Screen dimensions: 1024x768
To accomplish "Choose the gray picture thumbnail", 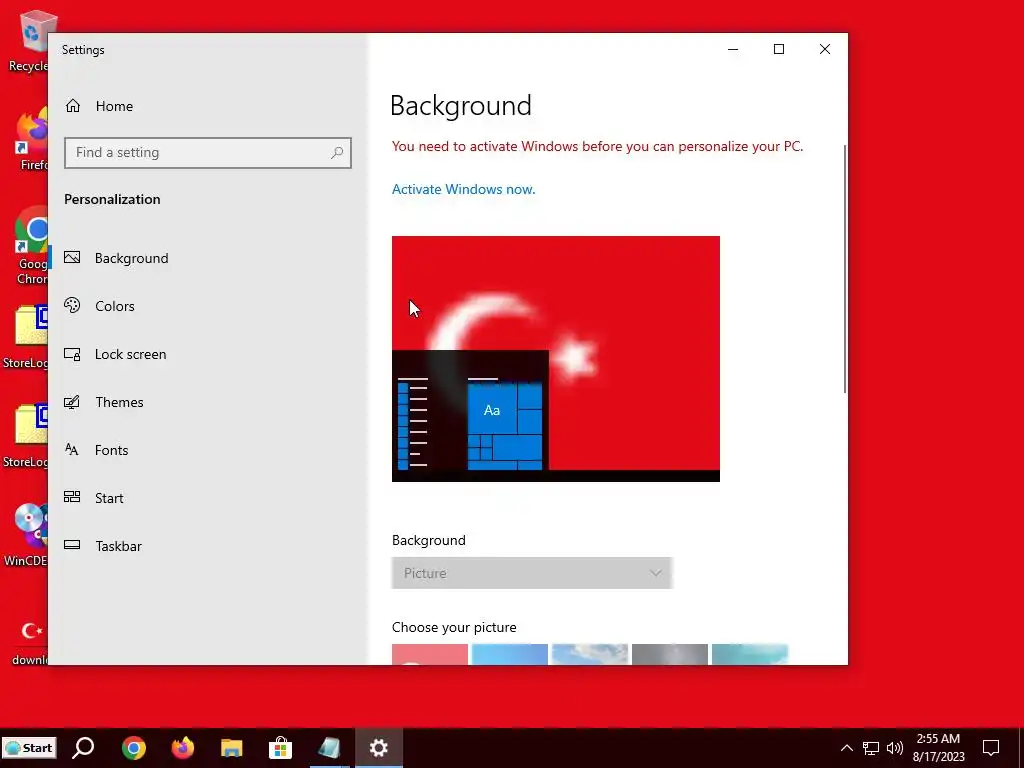I will [669, 654].
